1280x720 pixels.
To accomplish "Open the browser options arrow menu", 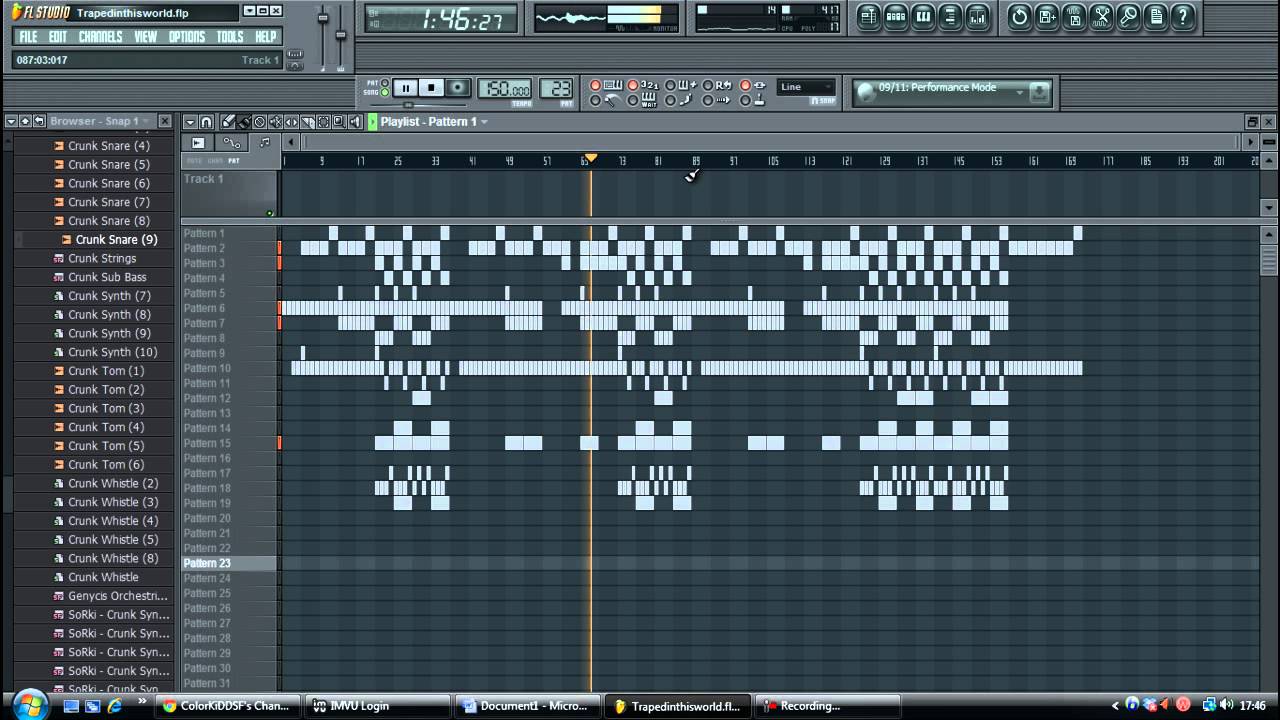I will click(12, 121).
